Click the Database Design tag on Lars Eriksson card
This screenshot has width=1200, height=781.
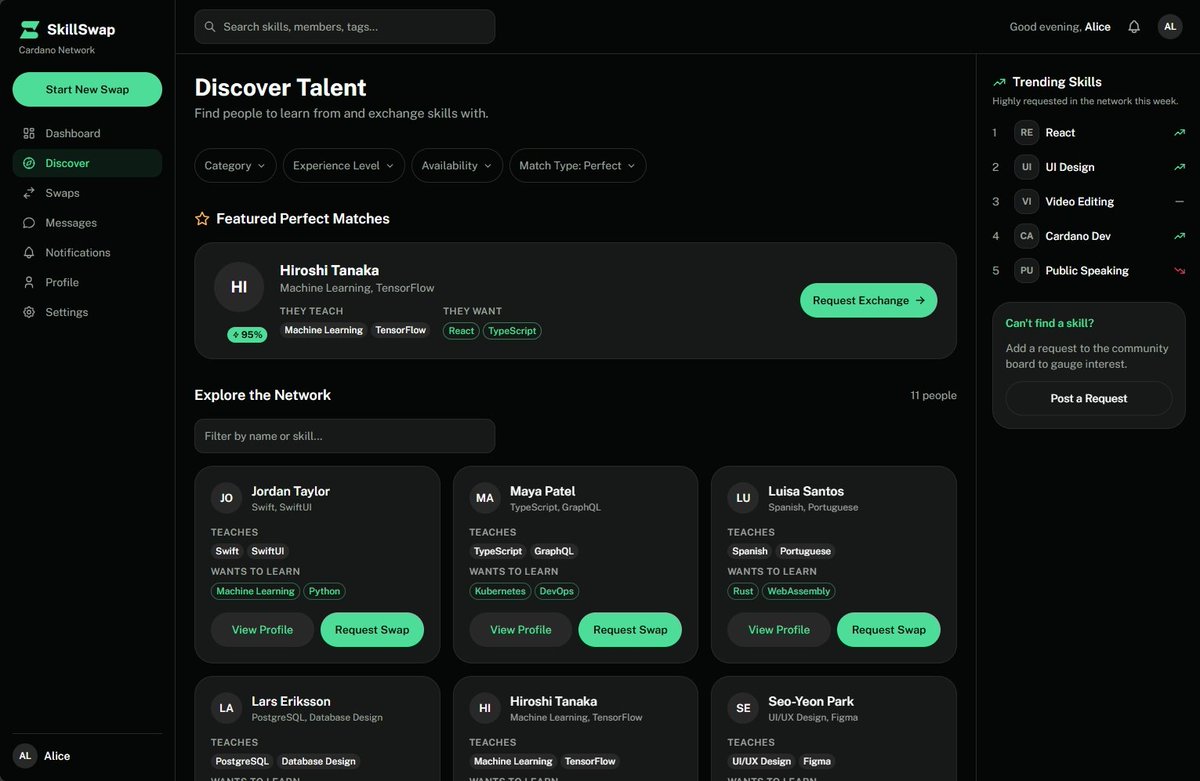[x=318, y=761]
